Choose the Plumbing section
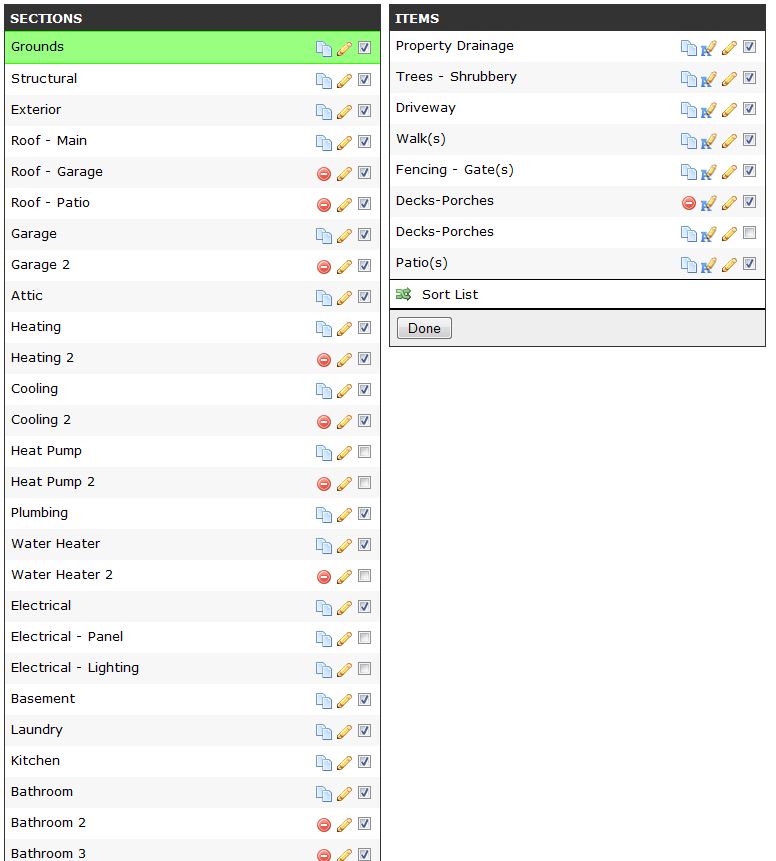 tap(40, 513)
